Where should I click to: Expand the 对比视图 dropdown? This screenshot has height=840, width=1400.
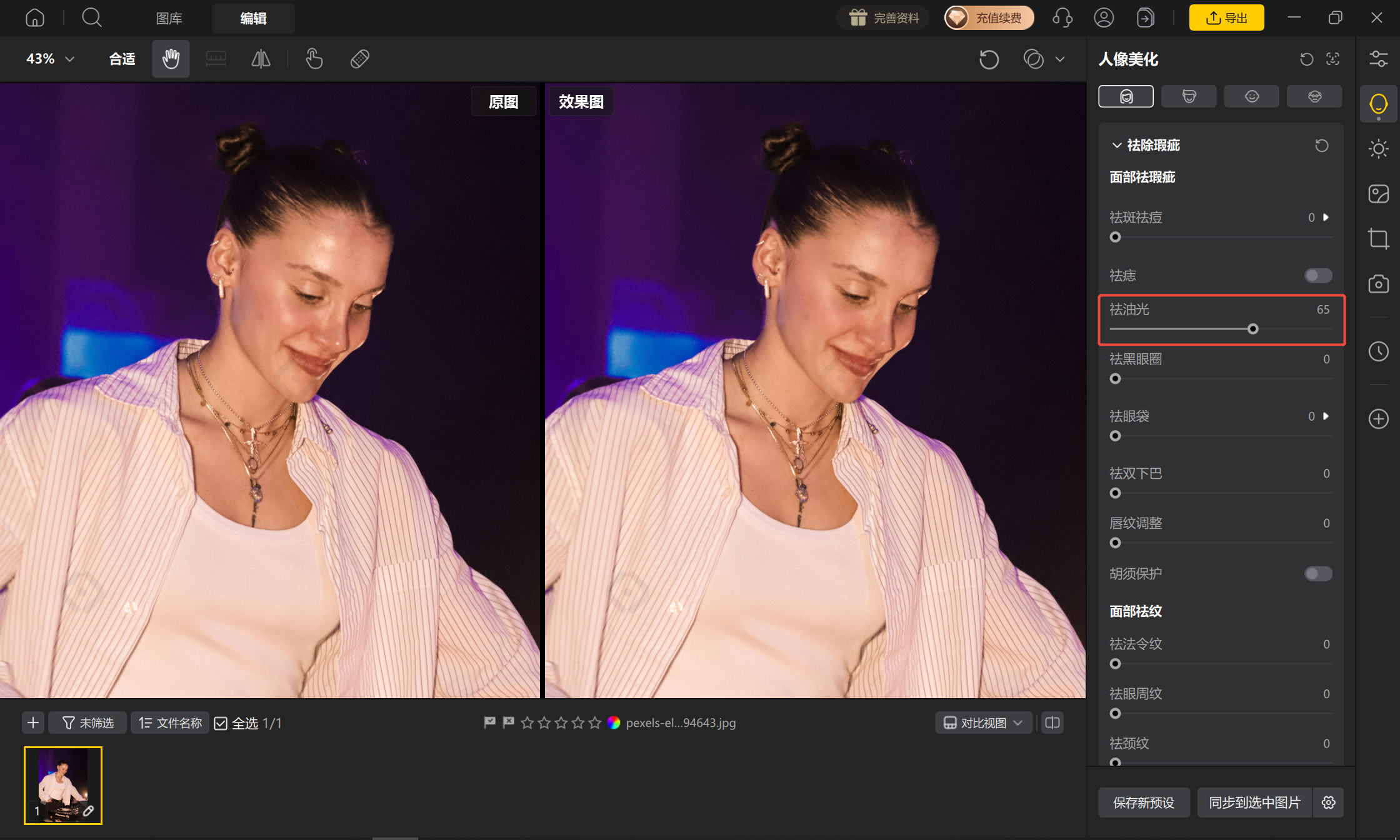(x=983, y=722)
